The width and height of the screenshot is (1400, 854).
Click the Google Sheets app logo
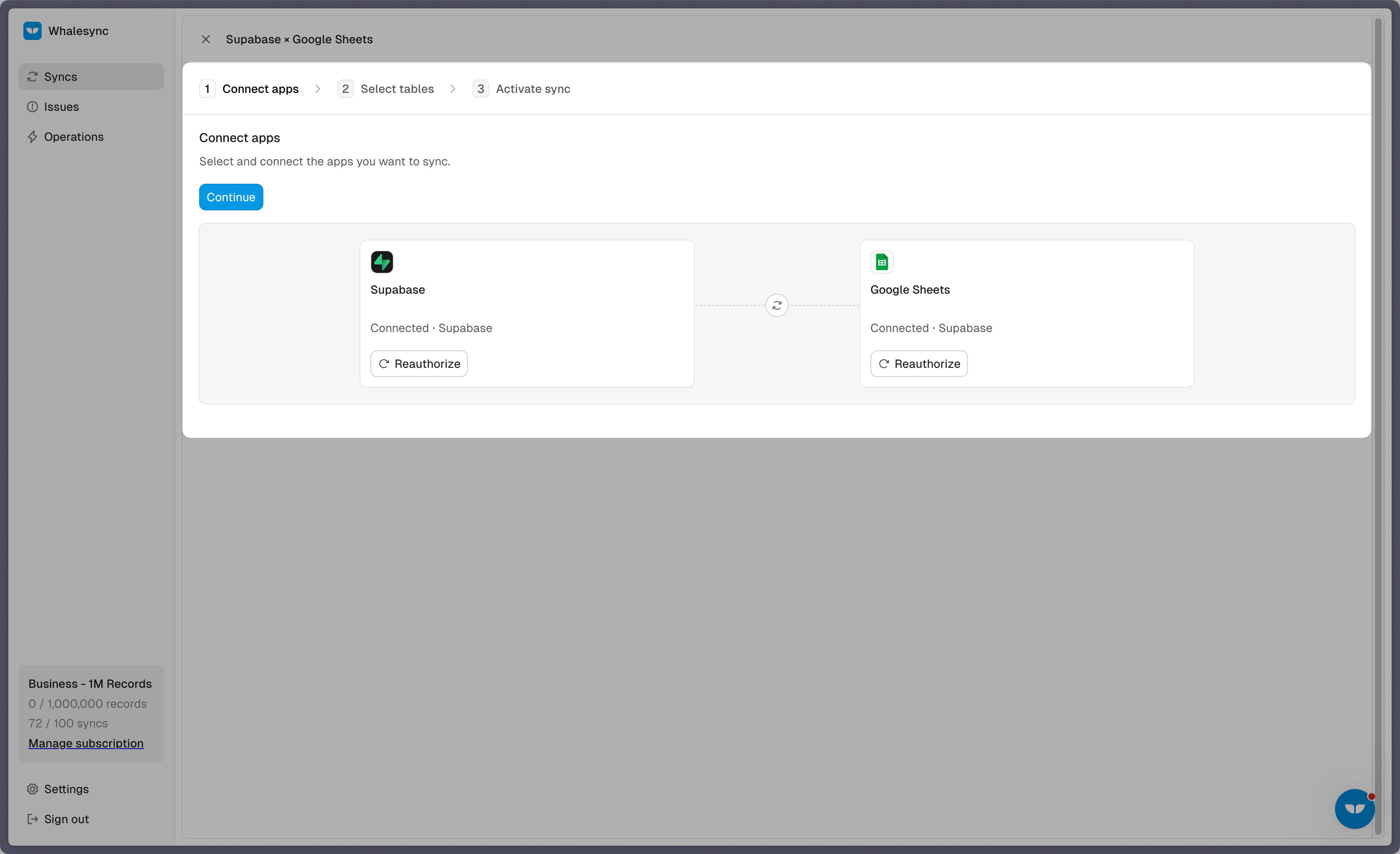coord(882,262)
